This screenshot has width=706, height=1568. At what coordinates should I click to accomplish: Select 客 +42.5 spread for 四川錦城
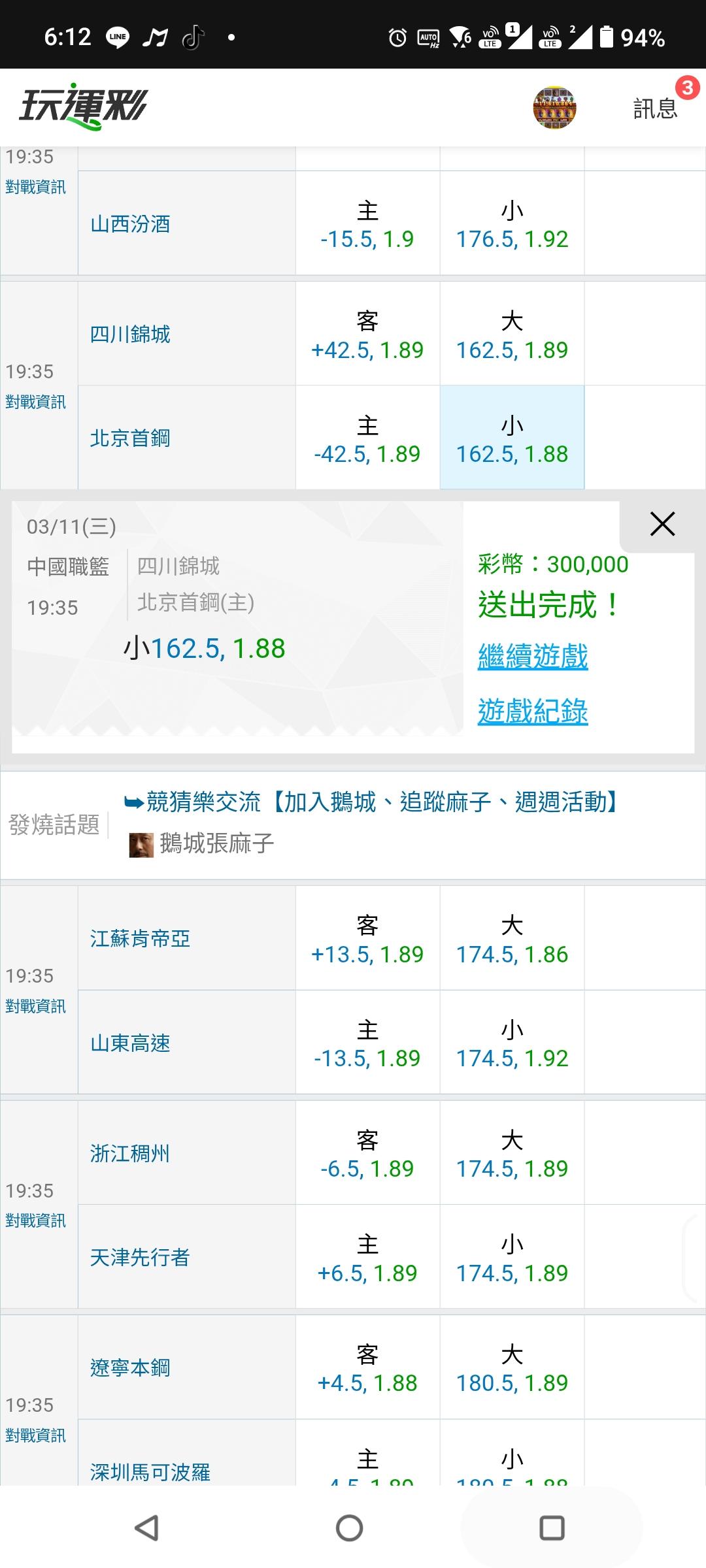tap(367, 335)
